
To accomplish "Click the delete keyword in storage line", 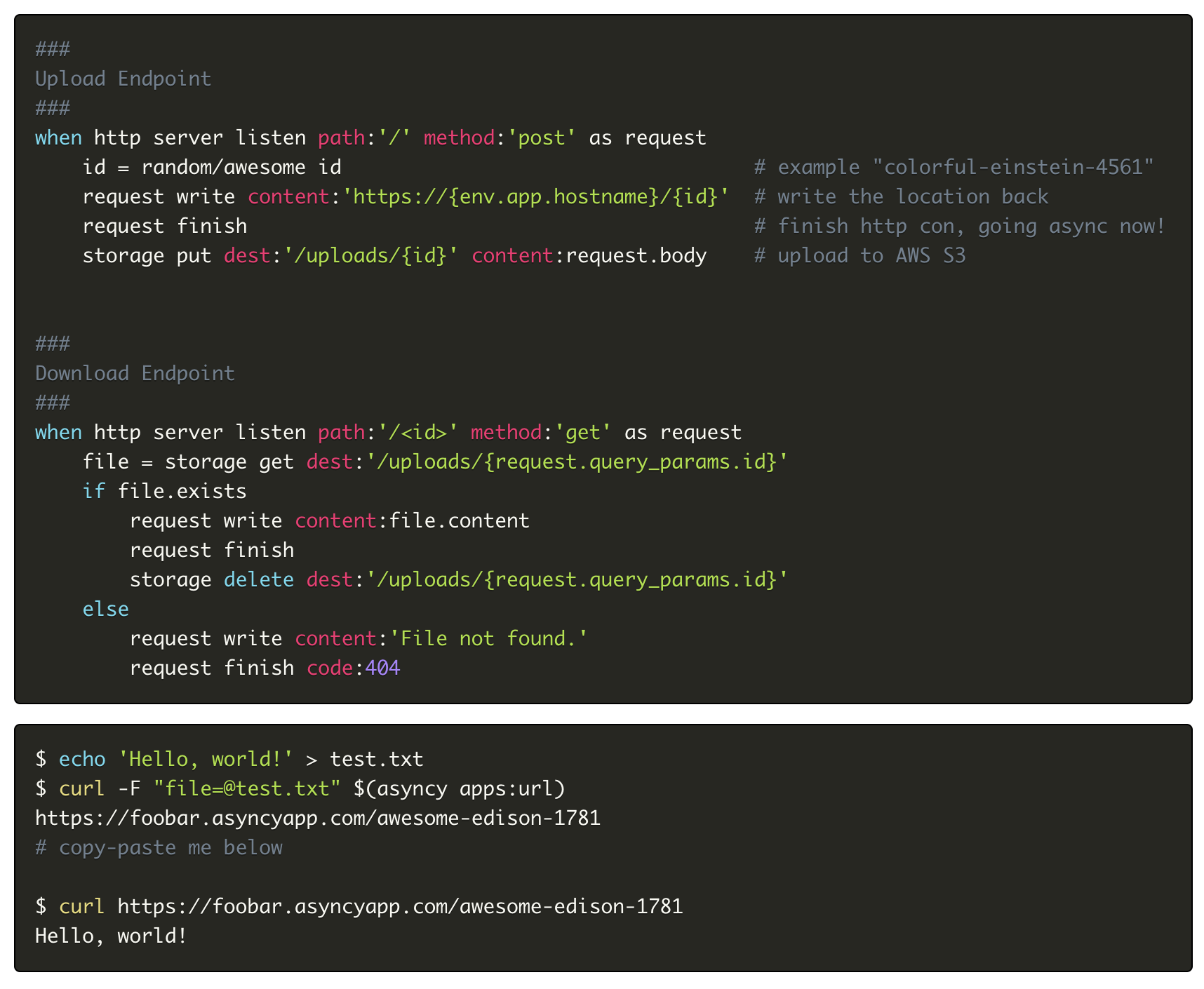I will click(x=258, y=579).
